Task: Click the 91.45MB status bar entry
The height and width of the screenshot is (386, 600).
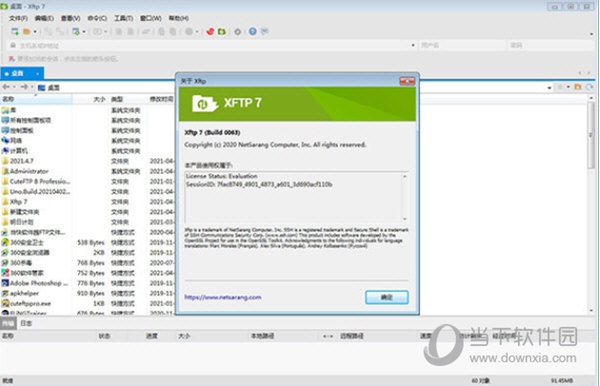Action: point(562,381)
